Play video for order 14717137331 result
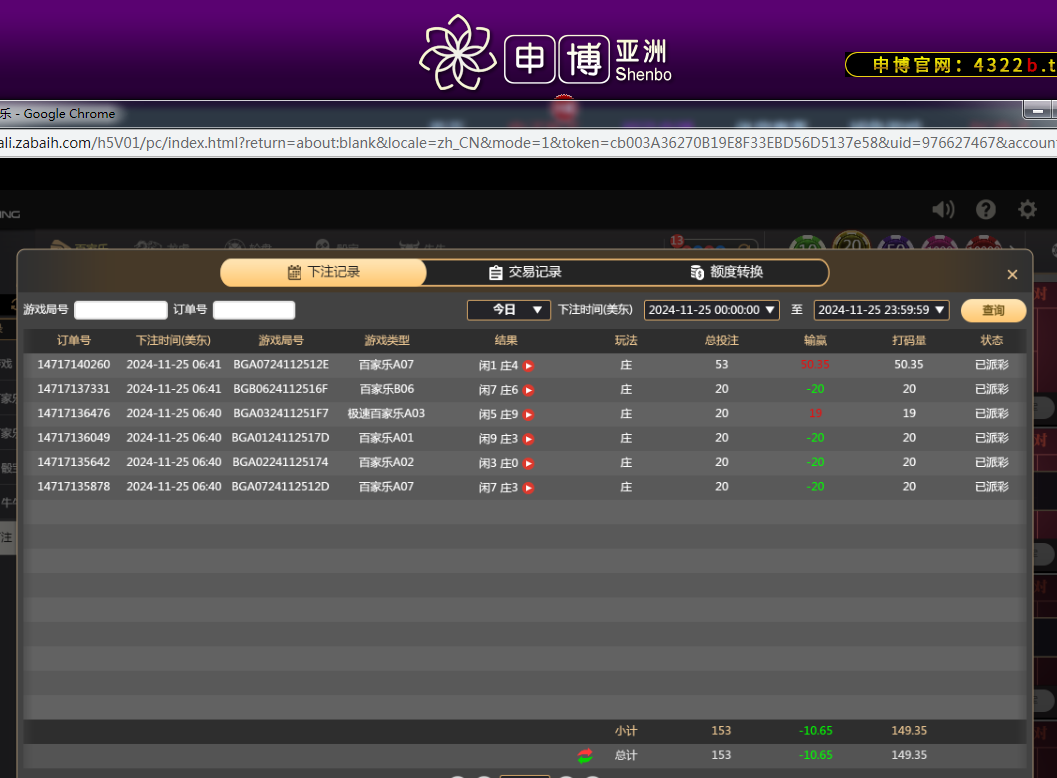The image size is (1057, 778). point(529,390)
